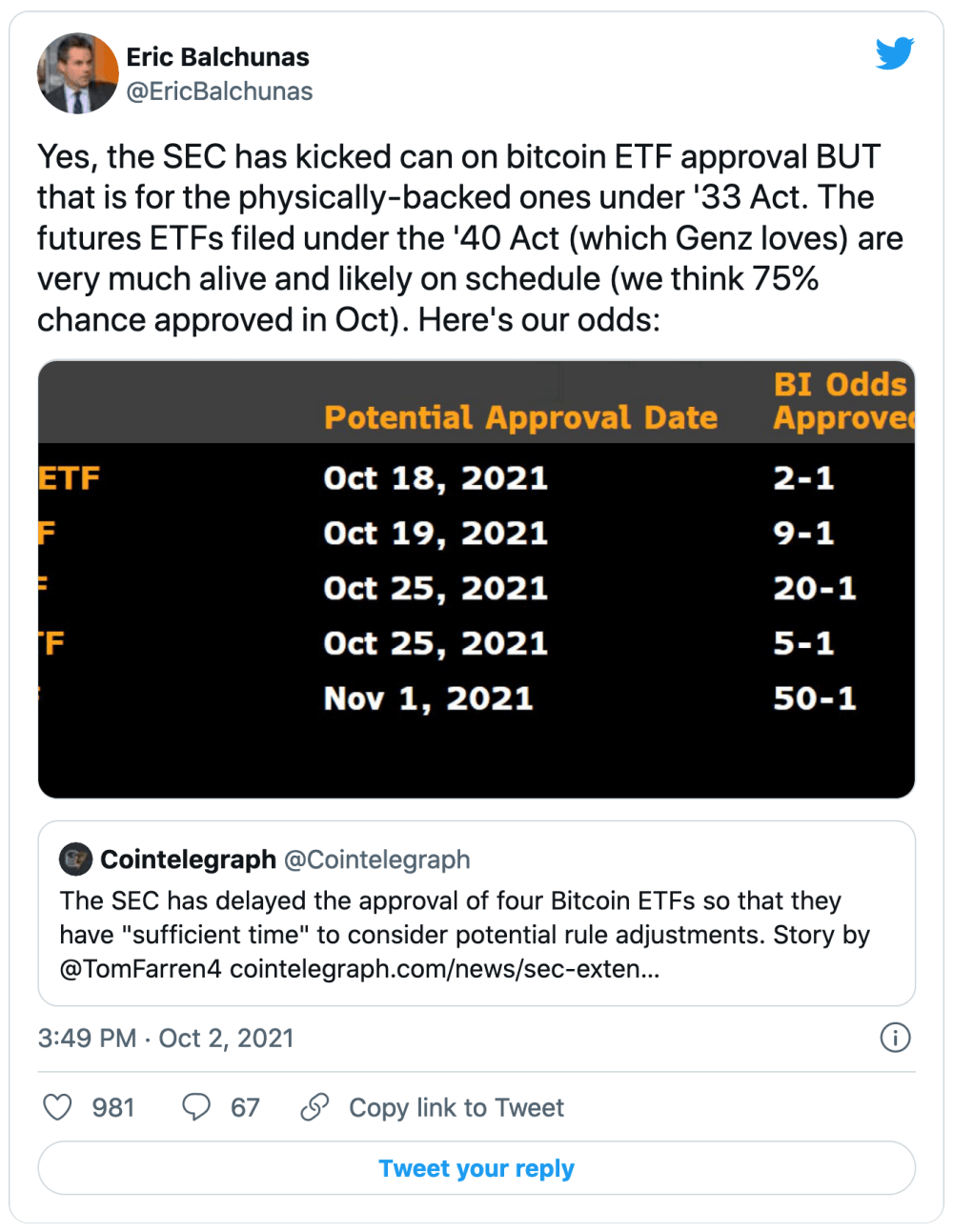Open the quoted Cointelegraph tweet
The image size is (953, 1232).
(476, 914)
